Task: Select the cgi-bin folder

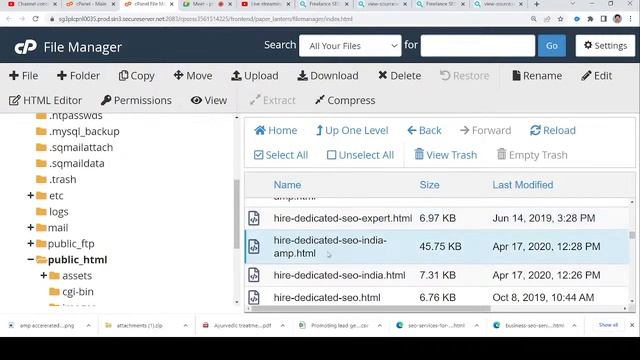Action: tap(71, 291)
